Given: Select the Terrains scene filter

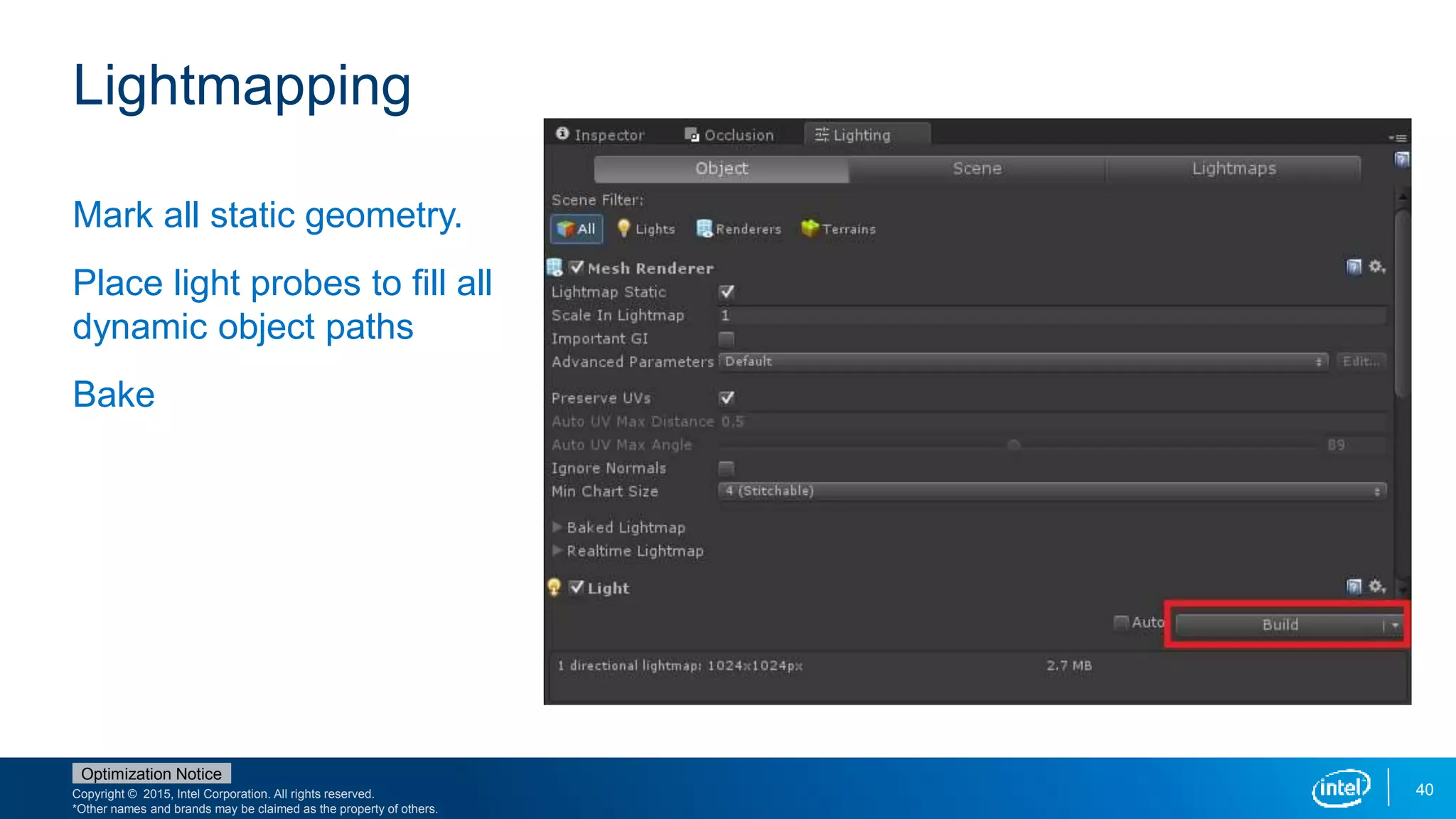Looking at the screenshot, I should pos(838,229).
